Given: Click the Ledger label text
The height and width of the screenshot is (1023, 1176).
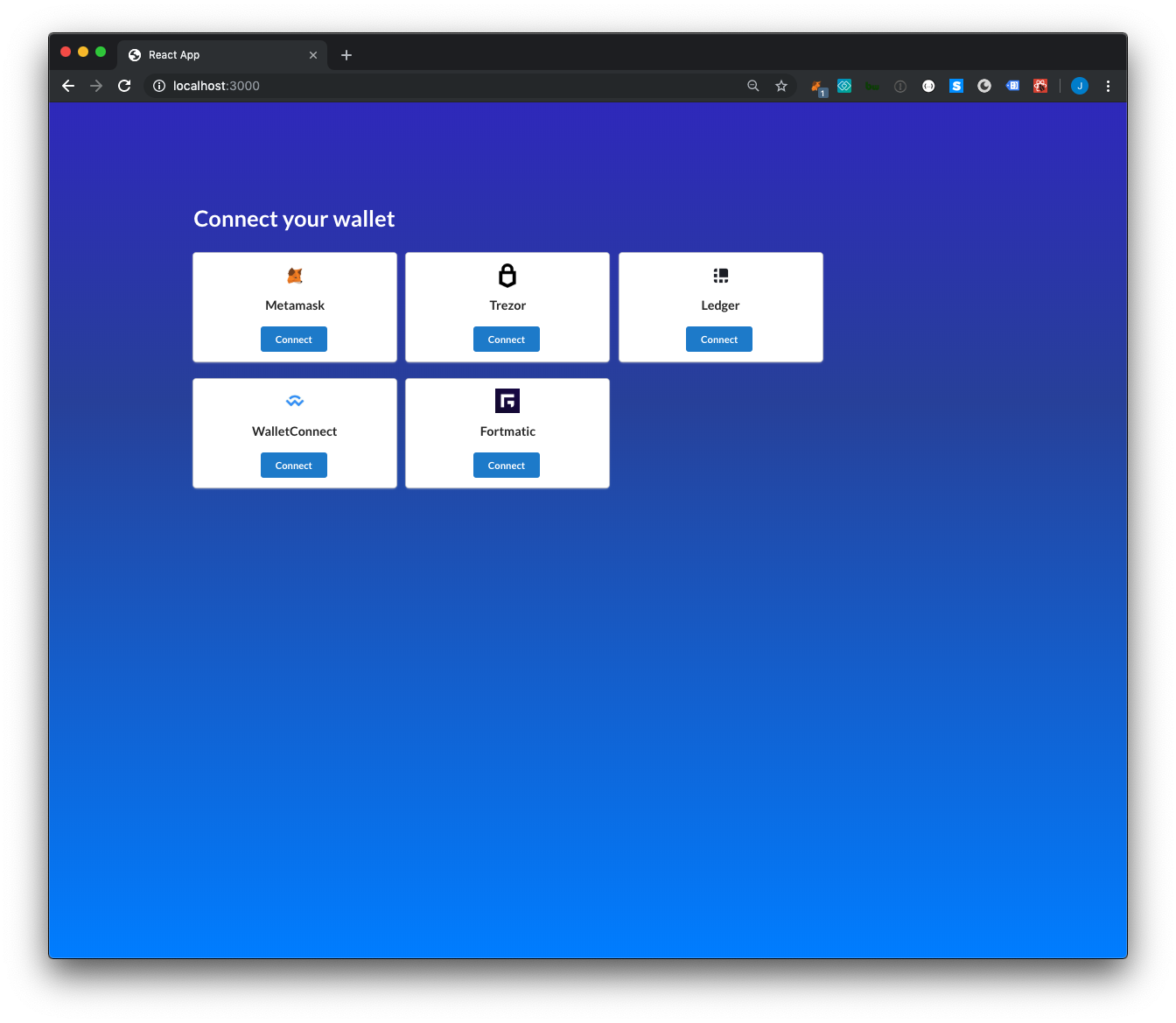Looking at the screenshot, I should [x=720, y=305].
